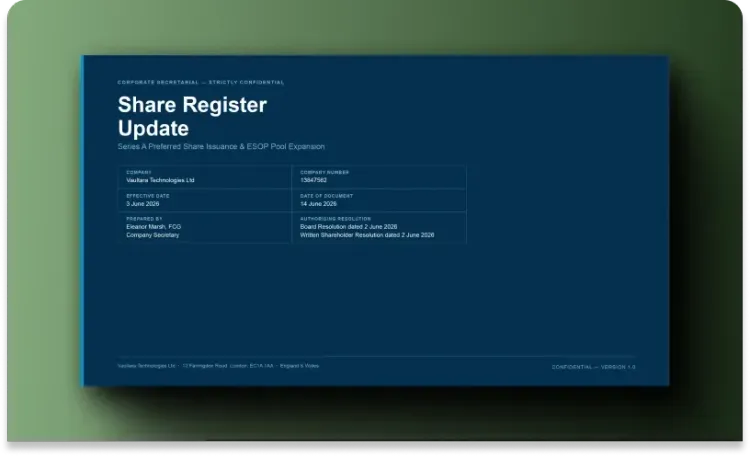
Task: Click the document date "14 June 2026"
Action: (x=318, y=204)
